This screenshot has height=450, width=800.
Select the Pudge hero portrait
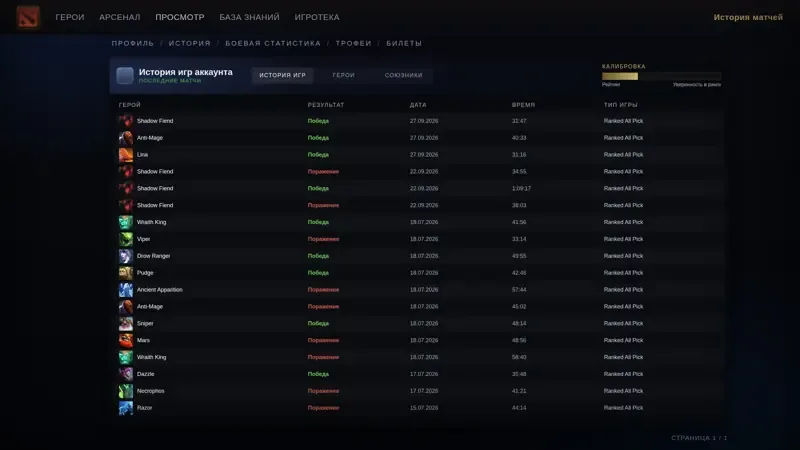tap(126, 273)
